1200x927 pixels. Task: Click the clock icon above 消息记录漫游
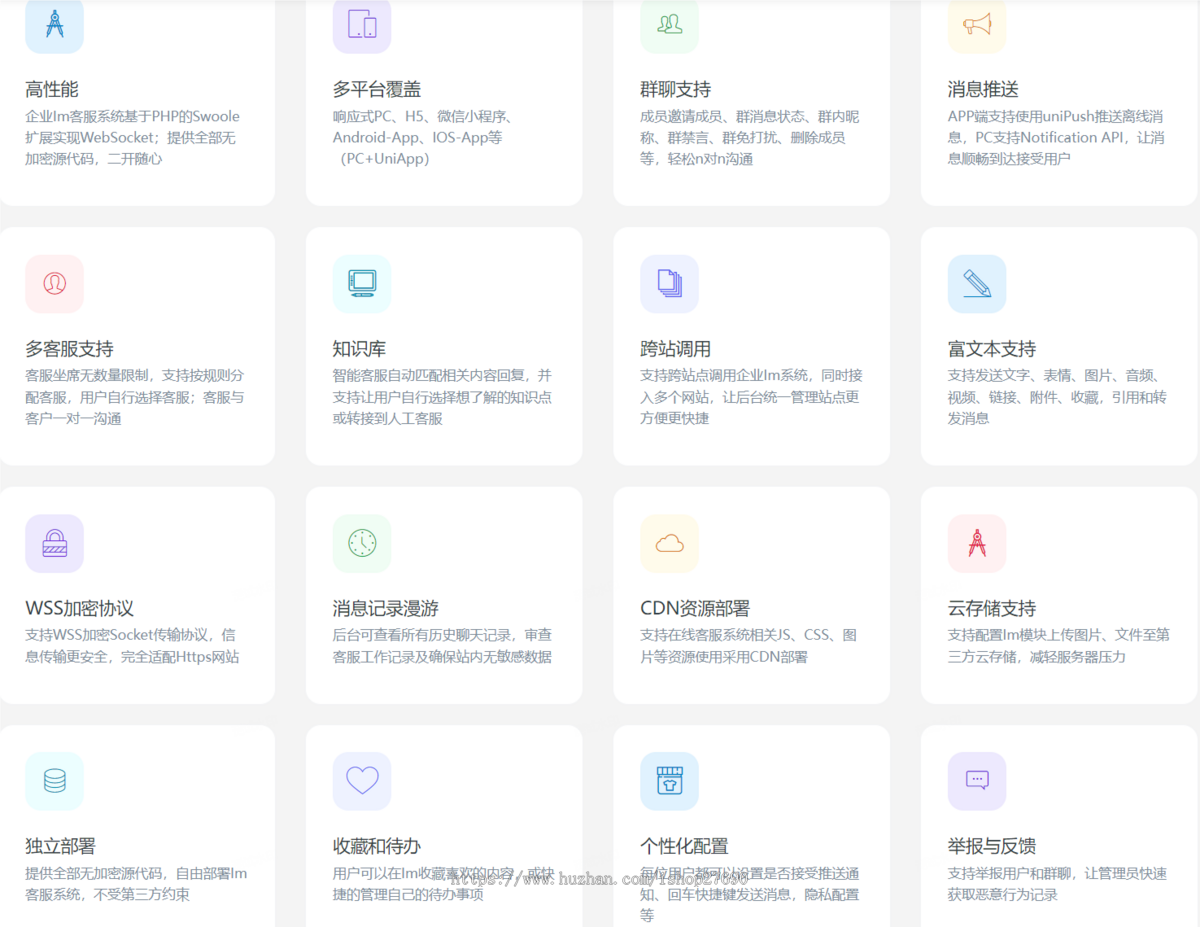click(362, 543)
